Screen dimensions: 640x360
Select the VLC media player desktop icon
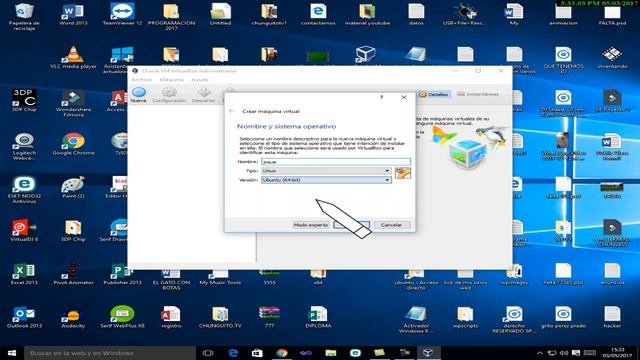click(73, 58)
